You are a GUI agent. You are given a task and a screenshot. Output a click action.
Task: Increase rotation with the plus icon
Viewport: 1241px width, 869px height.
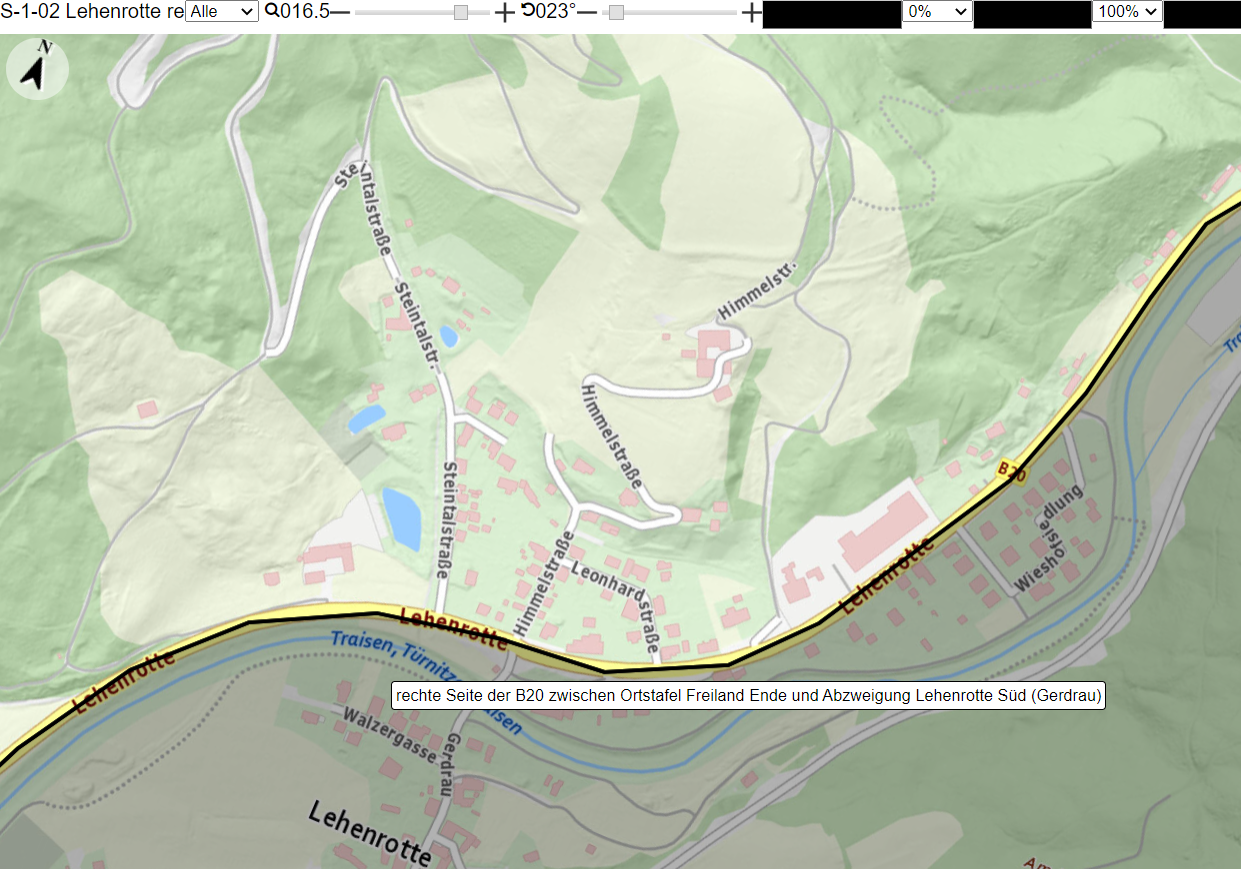752,12
